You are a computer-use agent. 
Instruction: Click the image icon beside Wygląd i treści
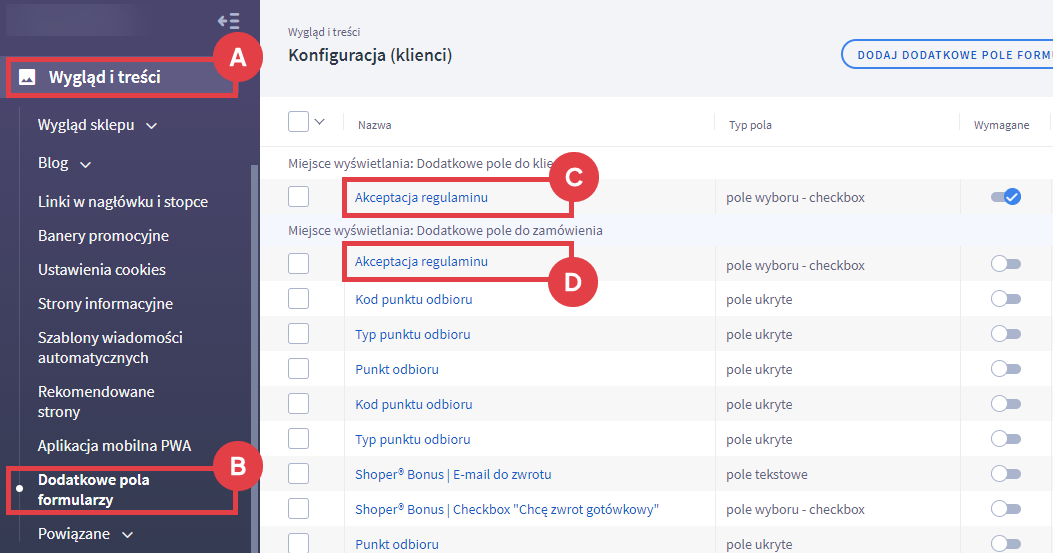(x=28, y=77)
